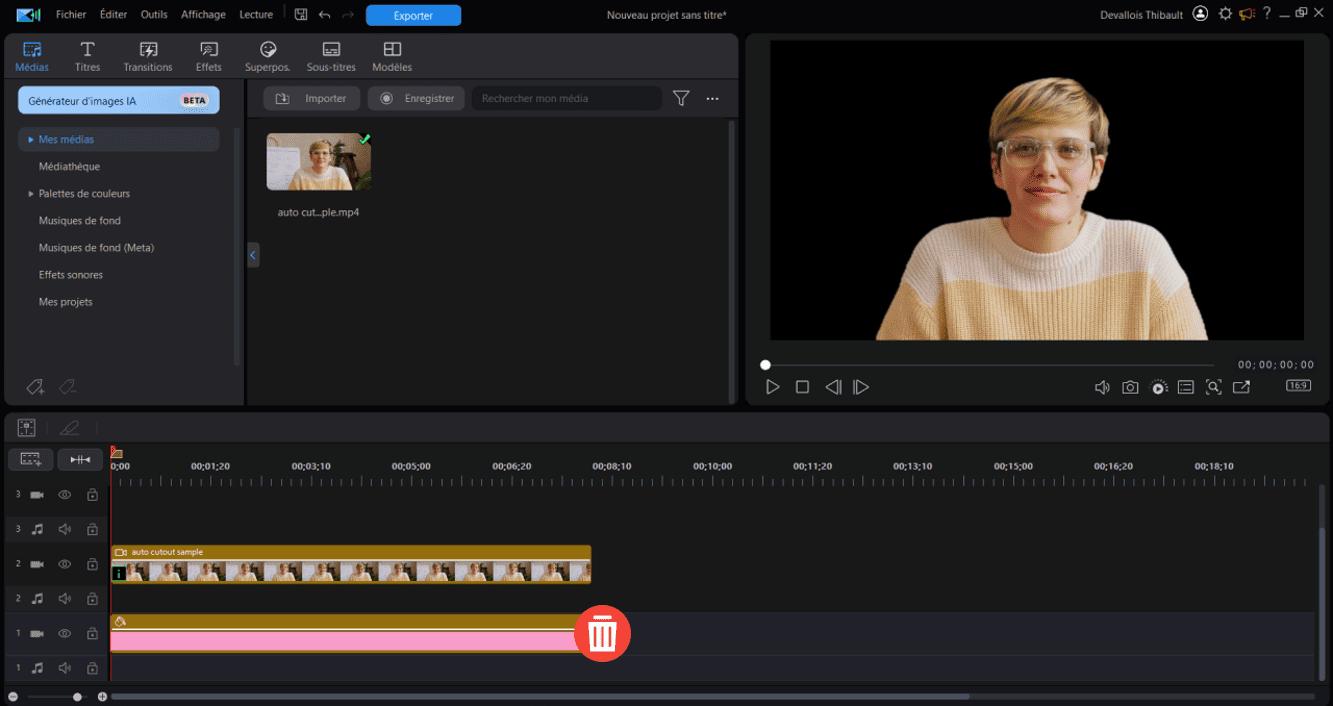This screenshot has height=706, width=1333.
Task: Hide video track 2 with the eye icon
Action: point(64,563)
